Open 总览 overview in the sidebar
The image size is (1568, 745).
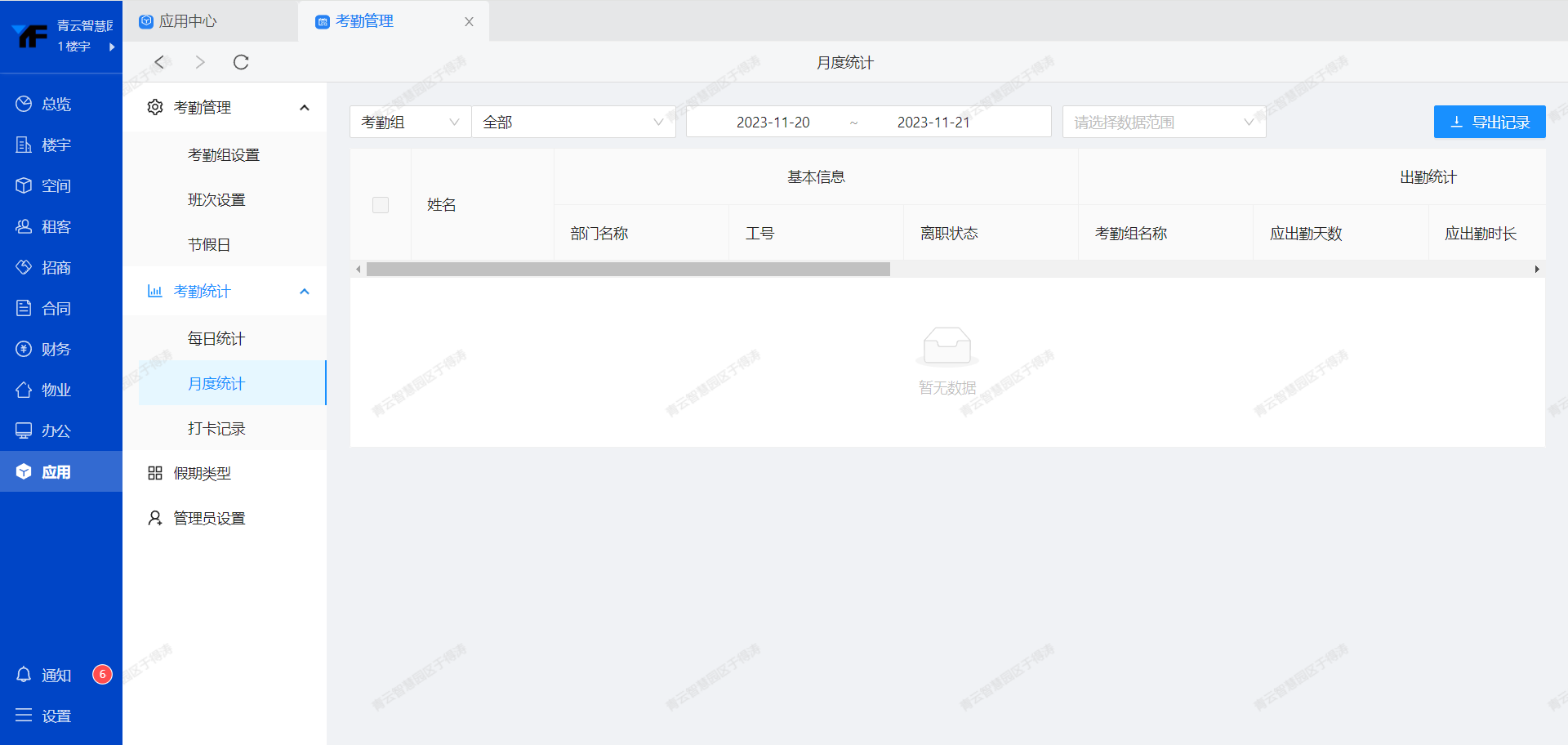tap(56, 104)
